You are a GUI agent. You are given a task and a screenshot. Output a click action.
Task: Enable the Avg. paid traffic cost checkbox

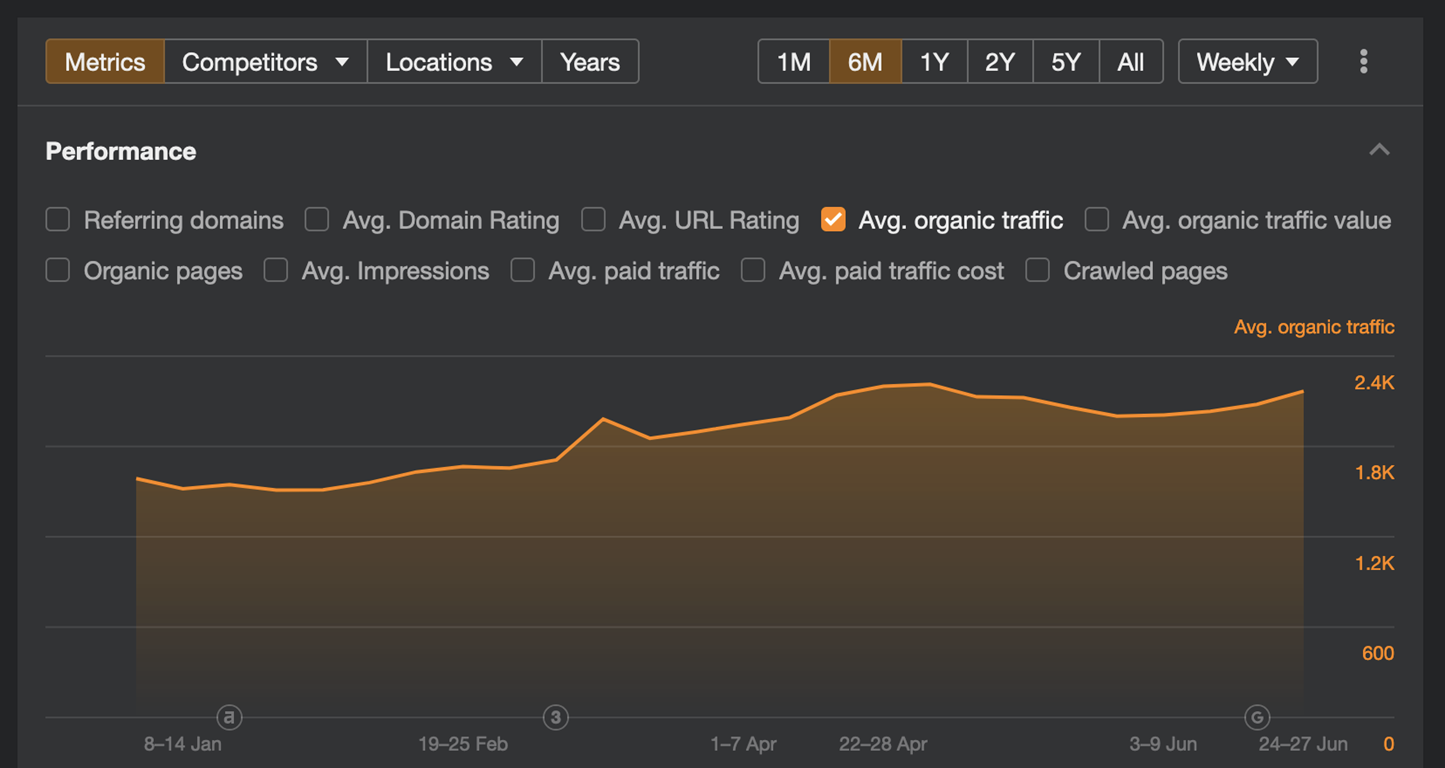(x=753, y=270)
